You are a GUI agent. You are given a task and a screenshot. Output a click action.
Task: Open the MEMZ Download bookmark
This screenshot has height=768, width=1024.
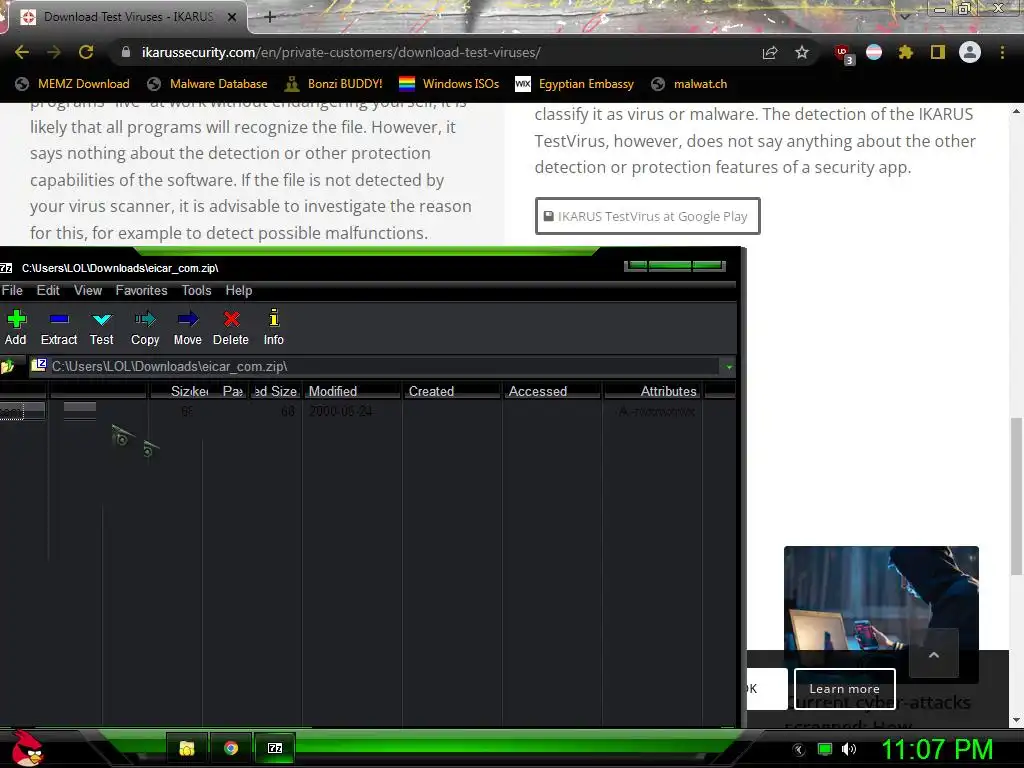point(72,84)
